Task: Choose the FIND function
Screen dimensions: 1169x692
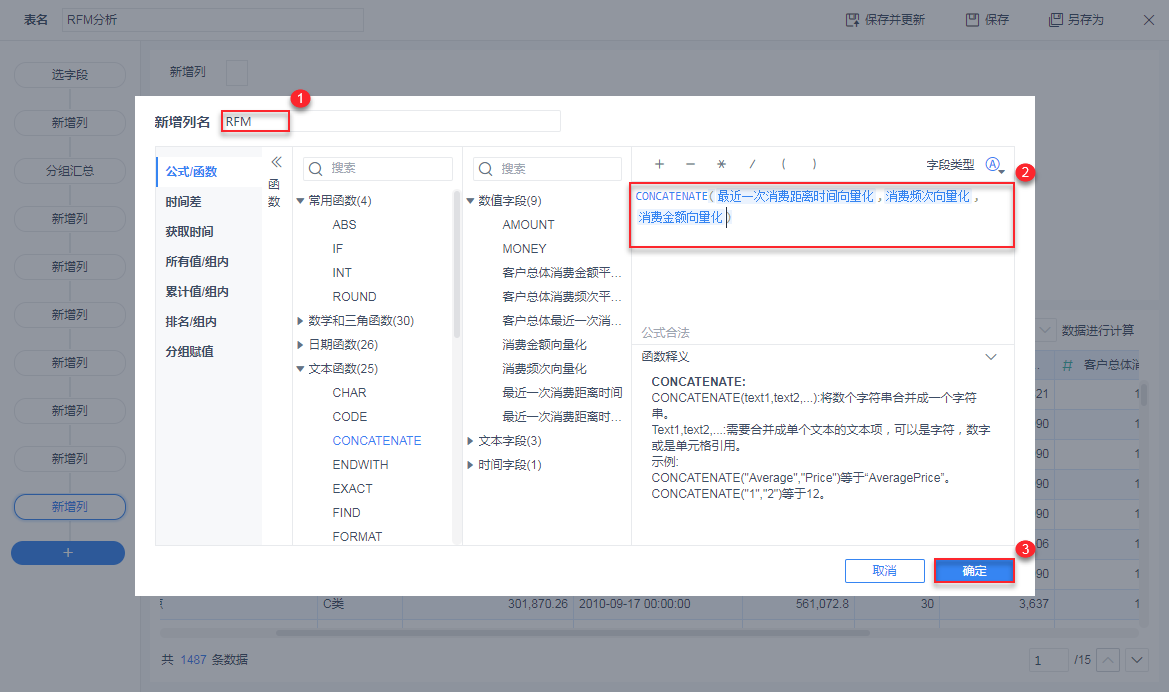Action: click(x=346, y=512)
